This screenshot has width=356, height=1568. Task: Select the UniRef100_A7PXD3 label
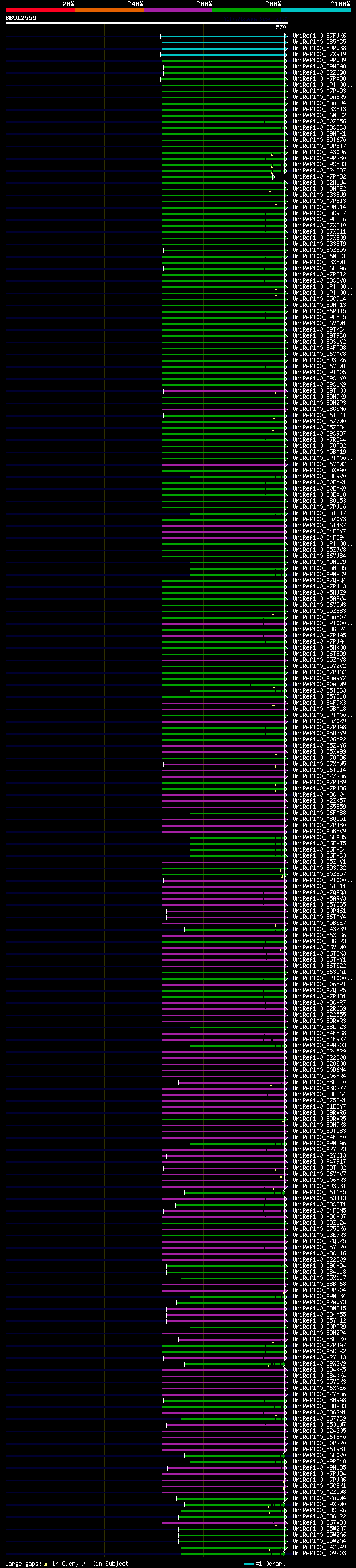coord(319,91)
